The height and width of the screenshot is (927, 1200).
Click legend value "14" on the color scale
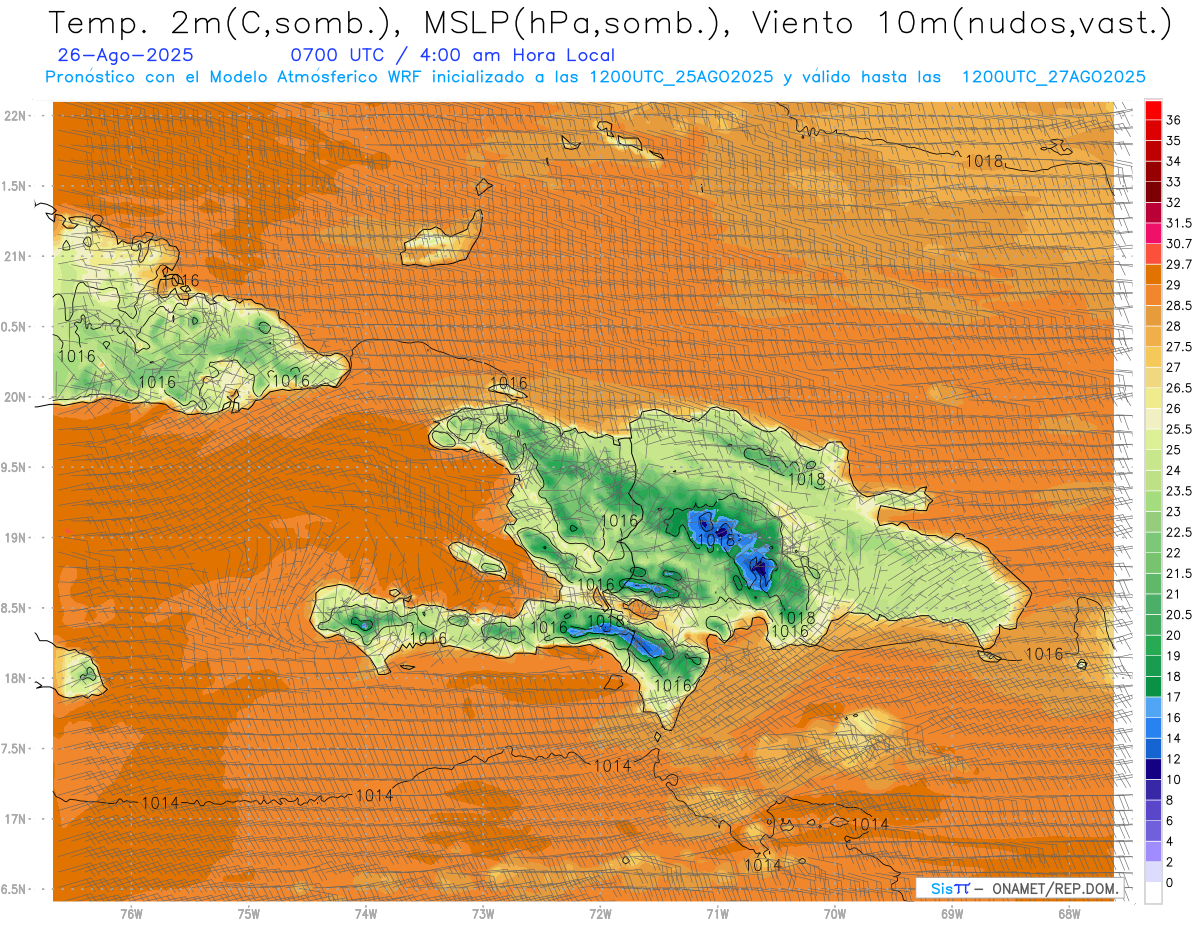coord(1174,738)
